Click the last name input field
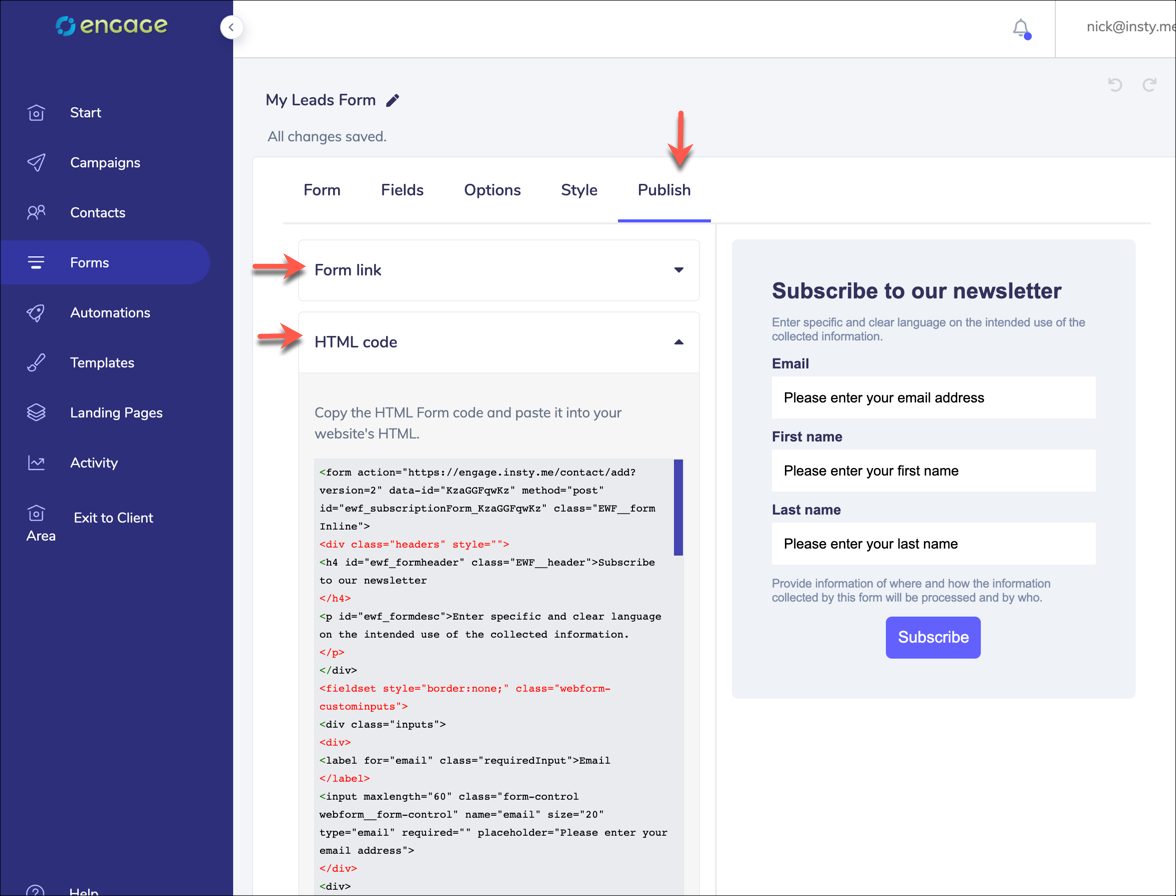Viewport: 1176px width, 896px height. 933,544
